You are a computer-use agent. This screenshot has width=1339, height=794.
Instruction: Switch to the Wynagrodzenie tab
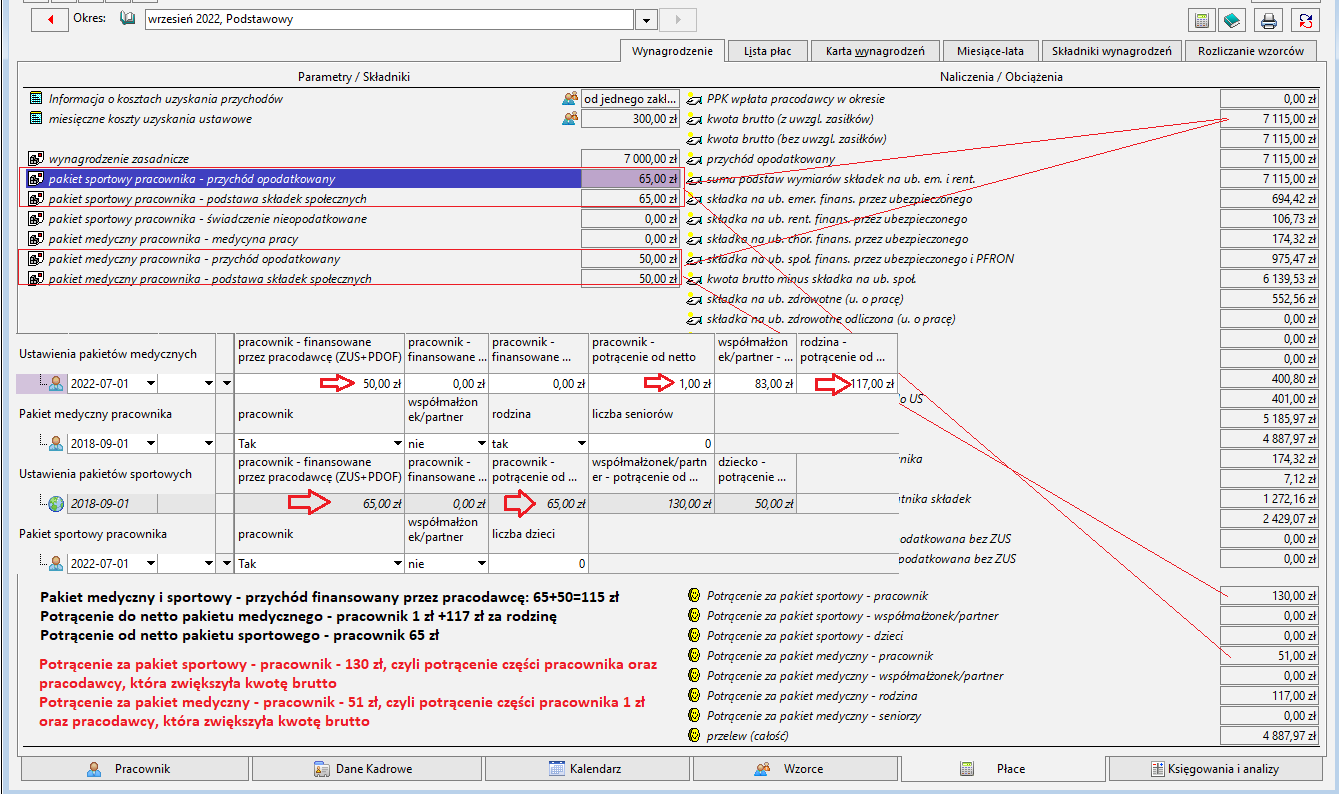[672, 50]
